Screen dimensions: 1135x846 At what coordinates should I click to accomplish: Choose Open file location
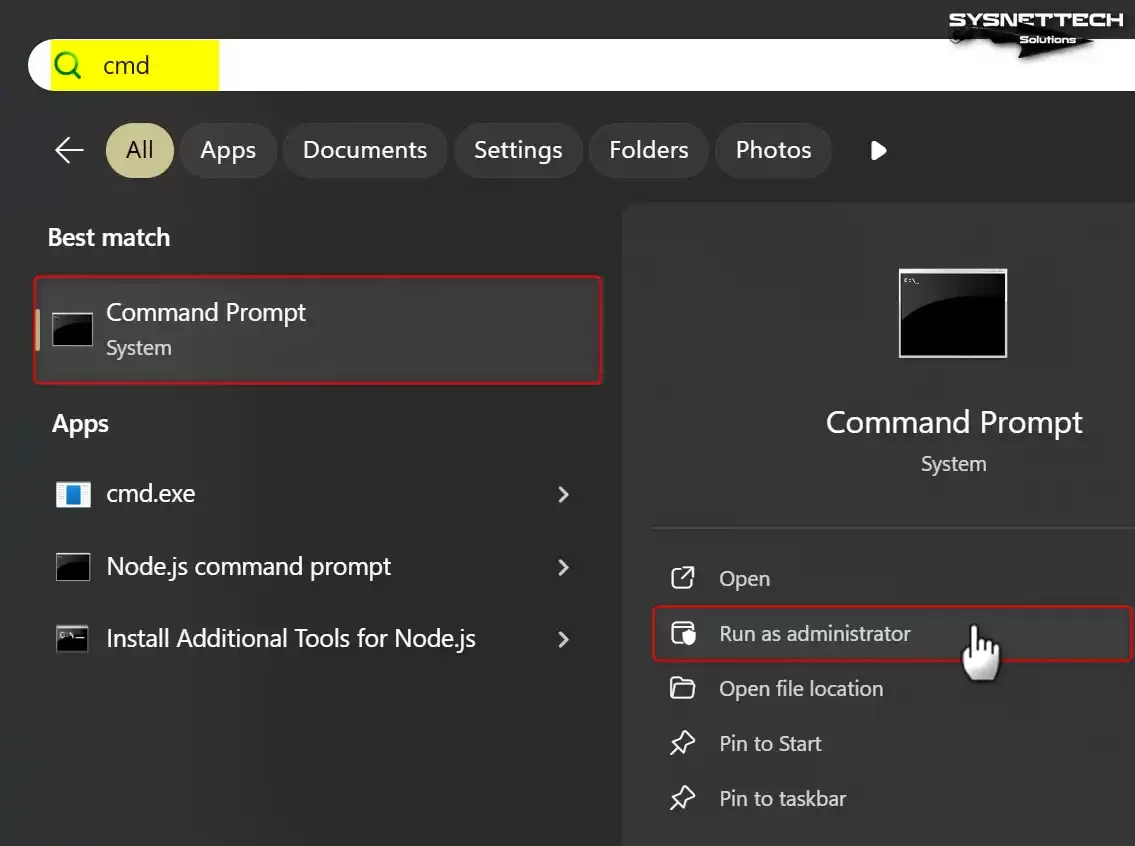point(893,689)
